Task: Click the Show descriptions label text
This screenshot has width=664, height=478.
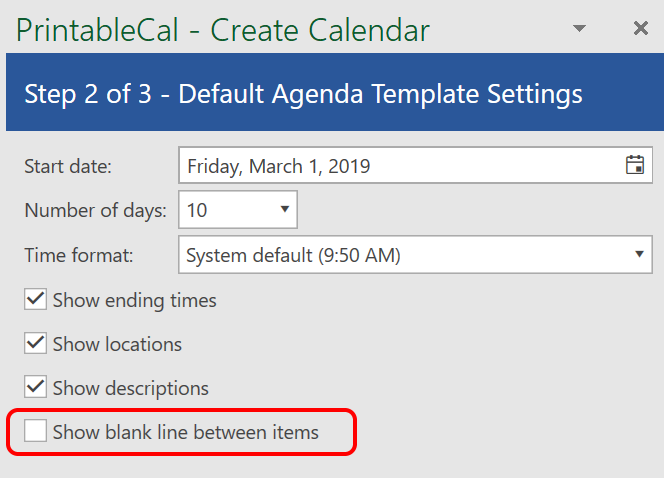Action: [x=130, y=388]
